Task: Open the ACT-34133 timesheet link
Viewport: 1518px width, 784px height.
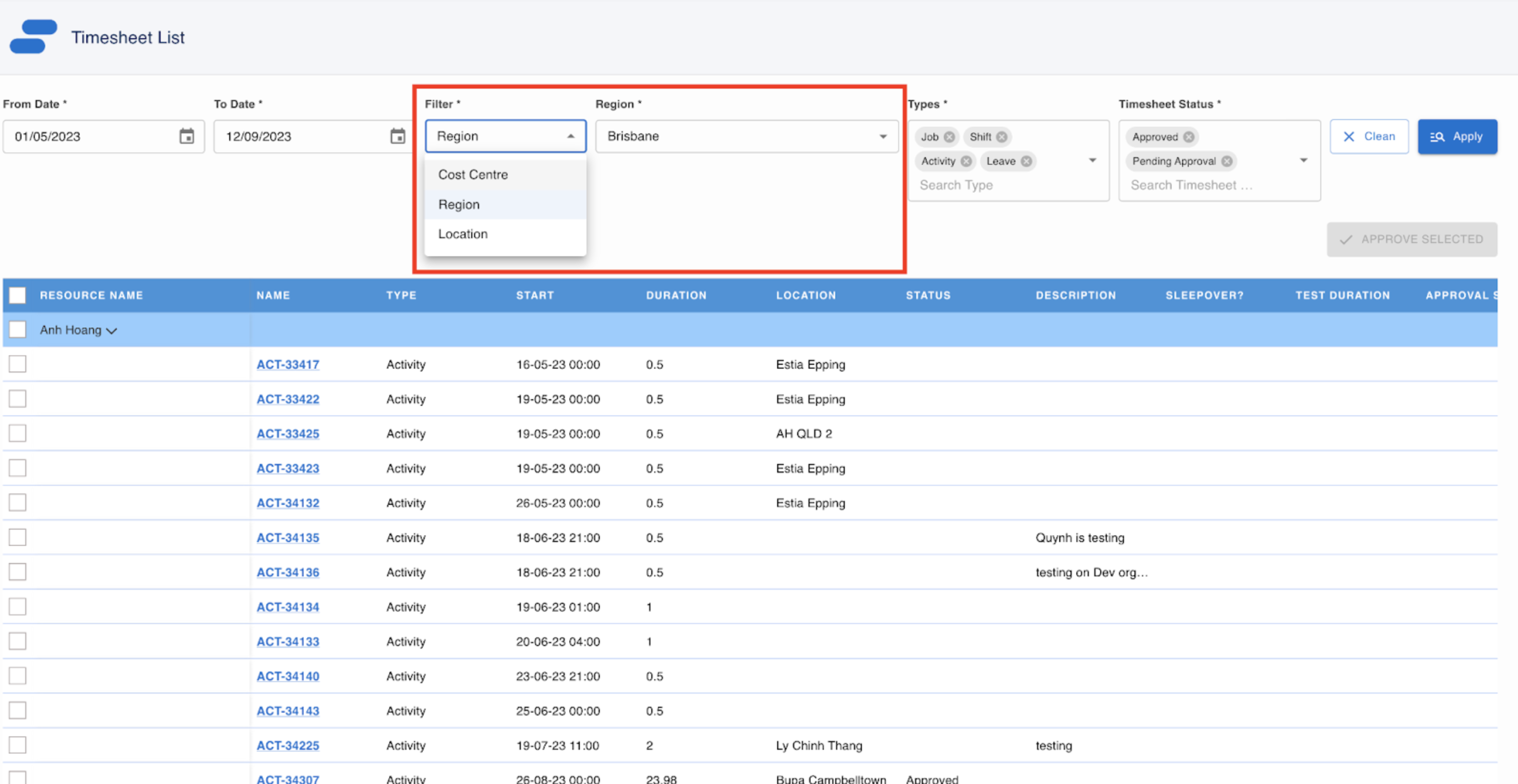Action: tap(288, 642)
